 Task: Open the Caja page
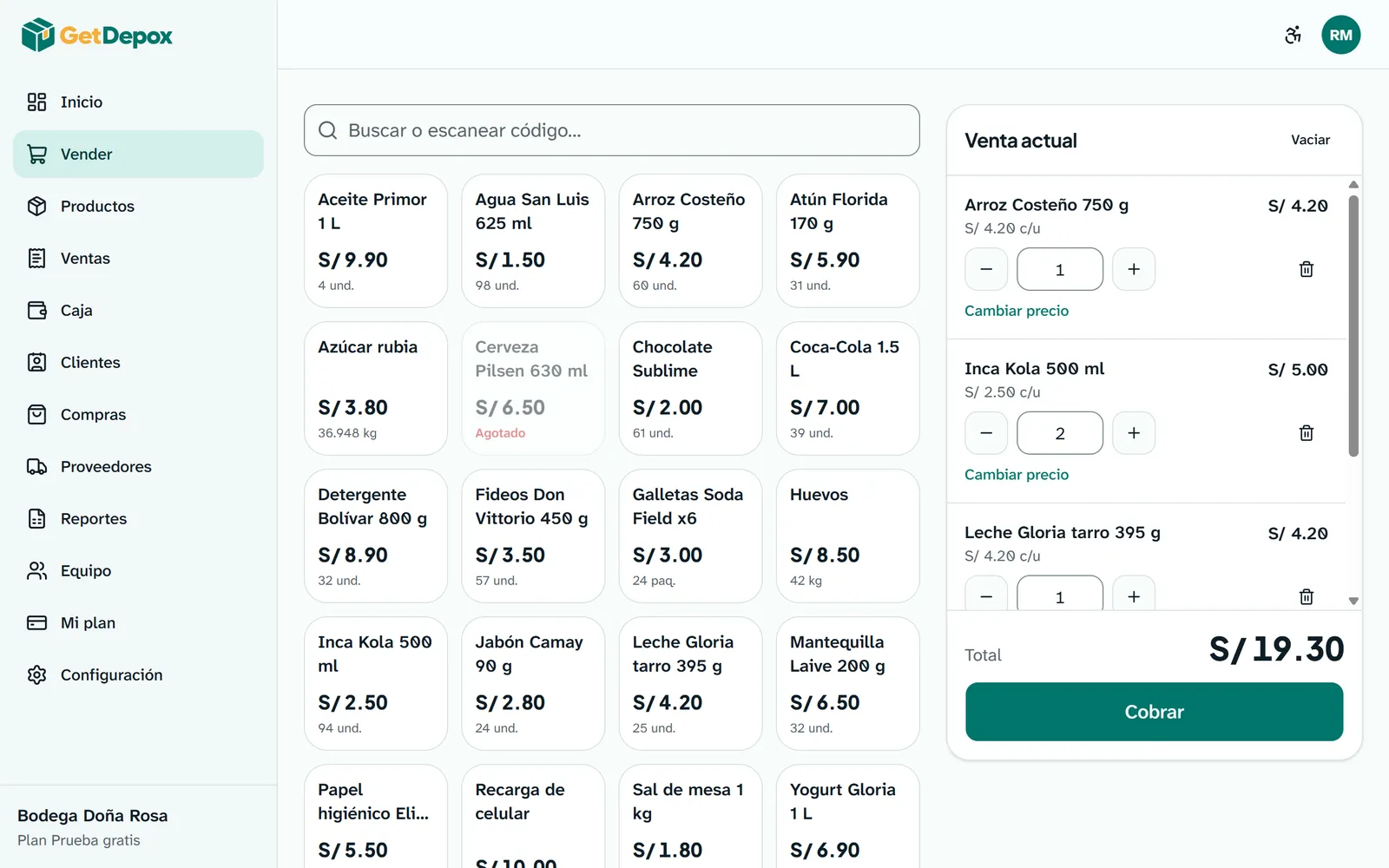click(138, 311)
